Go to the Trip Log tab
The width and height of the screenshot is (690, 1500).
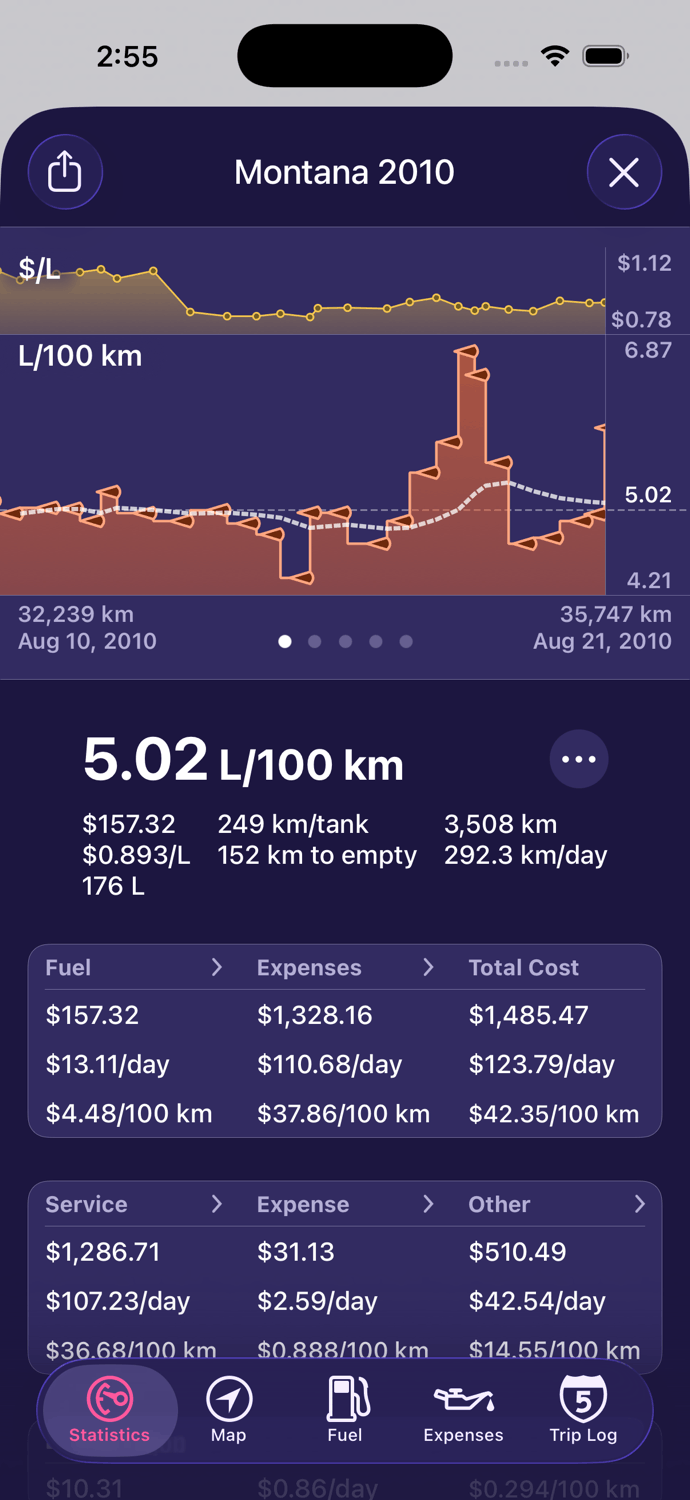[x=583, y=1410]
